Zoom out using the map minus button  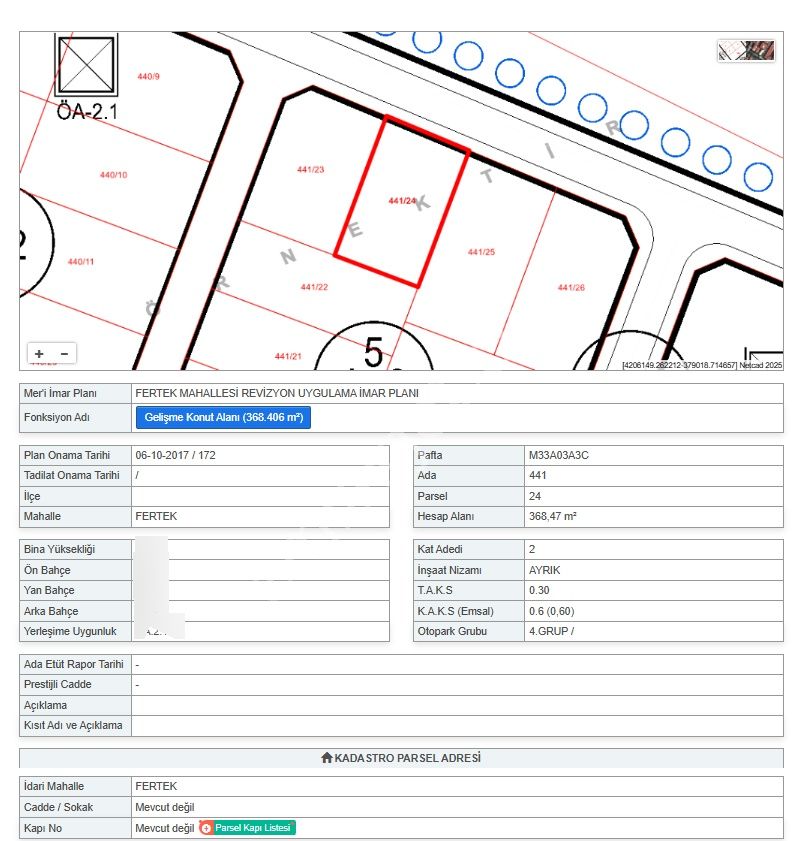click(x=64, y=354)
